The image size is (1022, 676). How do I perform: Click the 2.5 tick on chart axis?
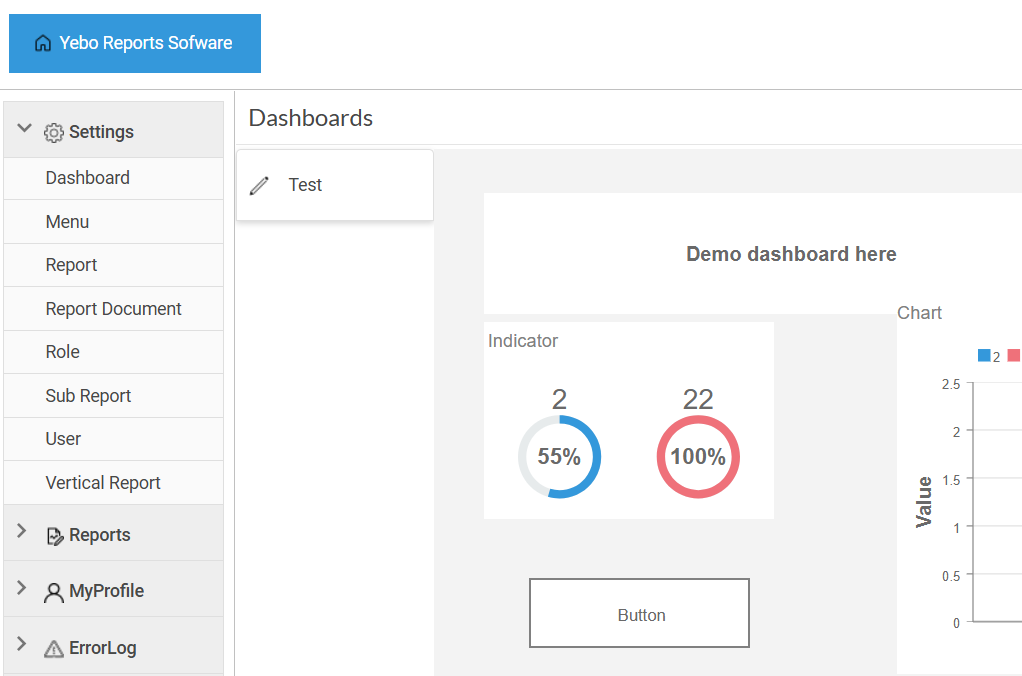pyautogui.click(x=951, y=384)
